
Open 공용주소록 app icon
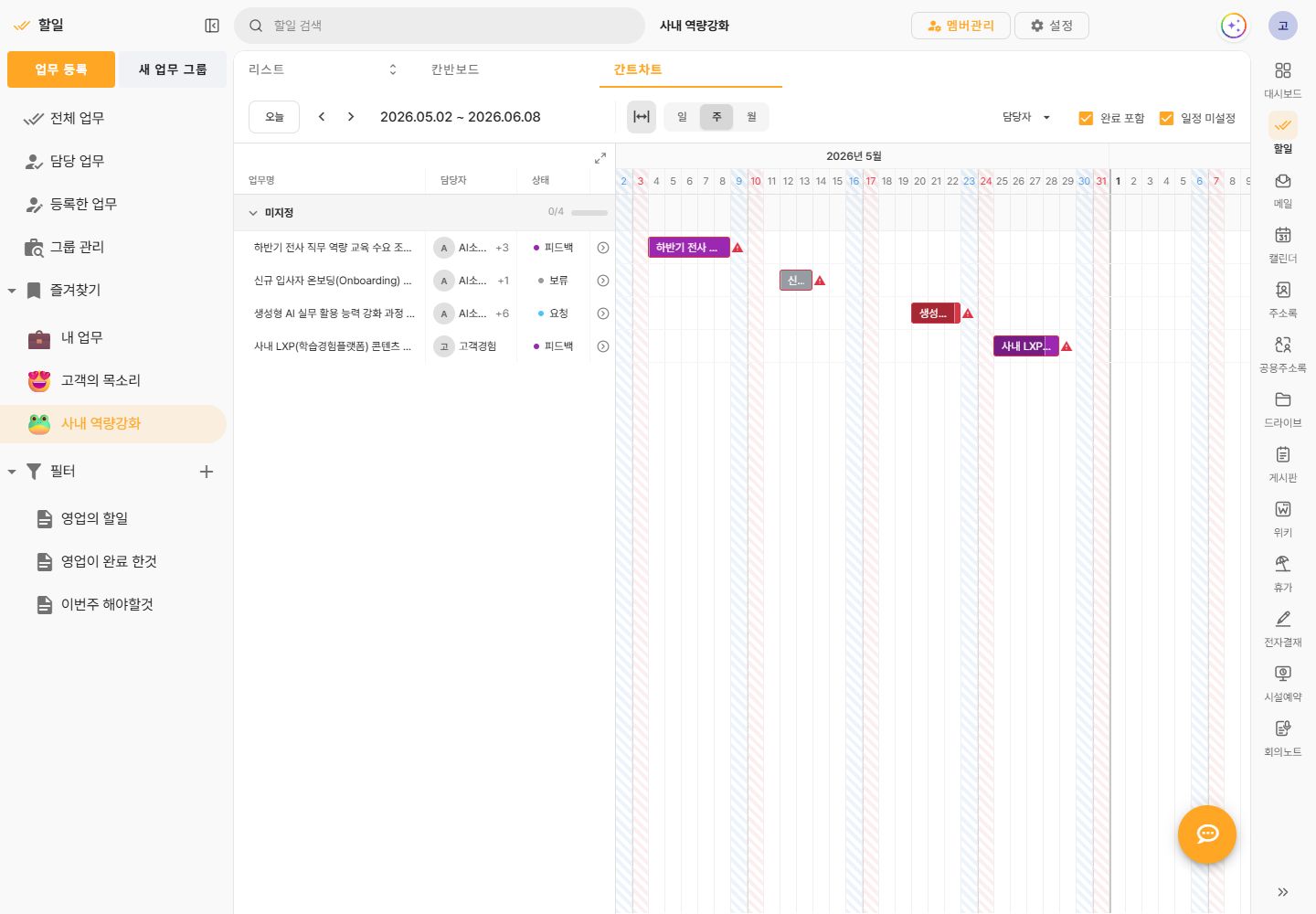tap(1283, 355)
